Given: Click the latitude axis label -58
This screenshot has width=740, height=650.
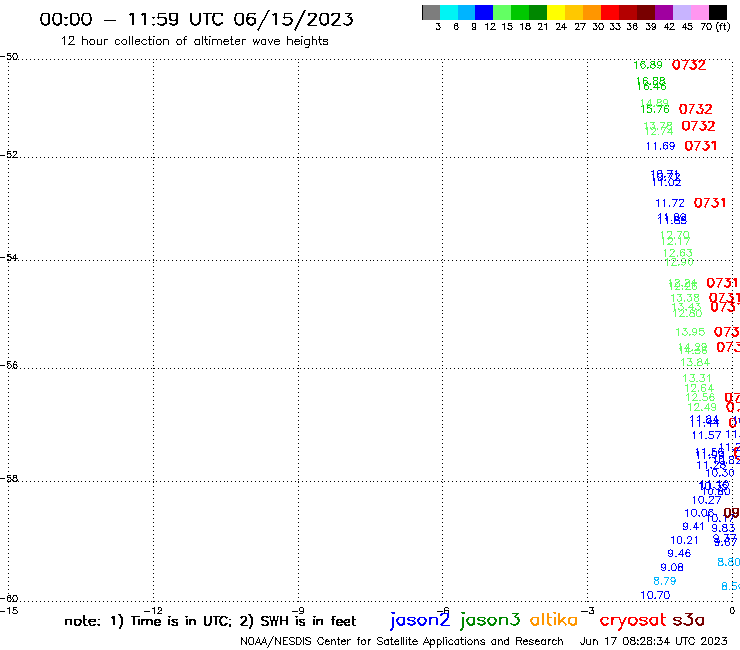Looking at the screenshot, I should [9, 479].
